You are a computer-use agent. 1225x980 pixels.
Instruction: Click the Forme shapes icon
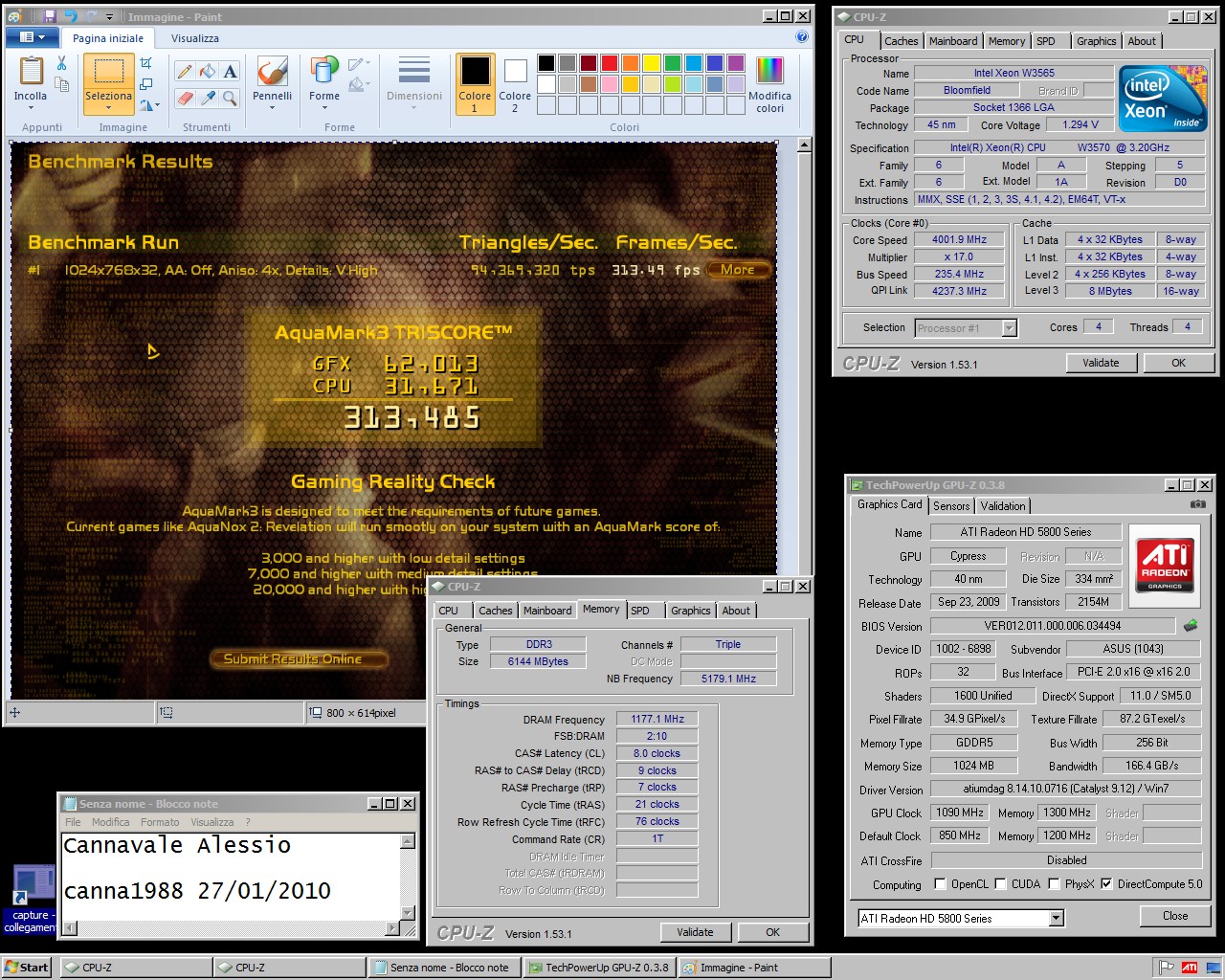(x=324, y=71)
